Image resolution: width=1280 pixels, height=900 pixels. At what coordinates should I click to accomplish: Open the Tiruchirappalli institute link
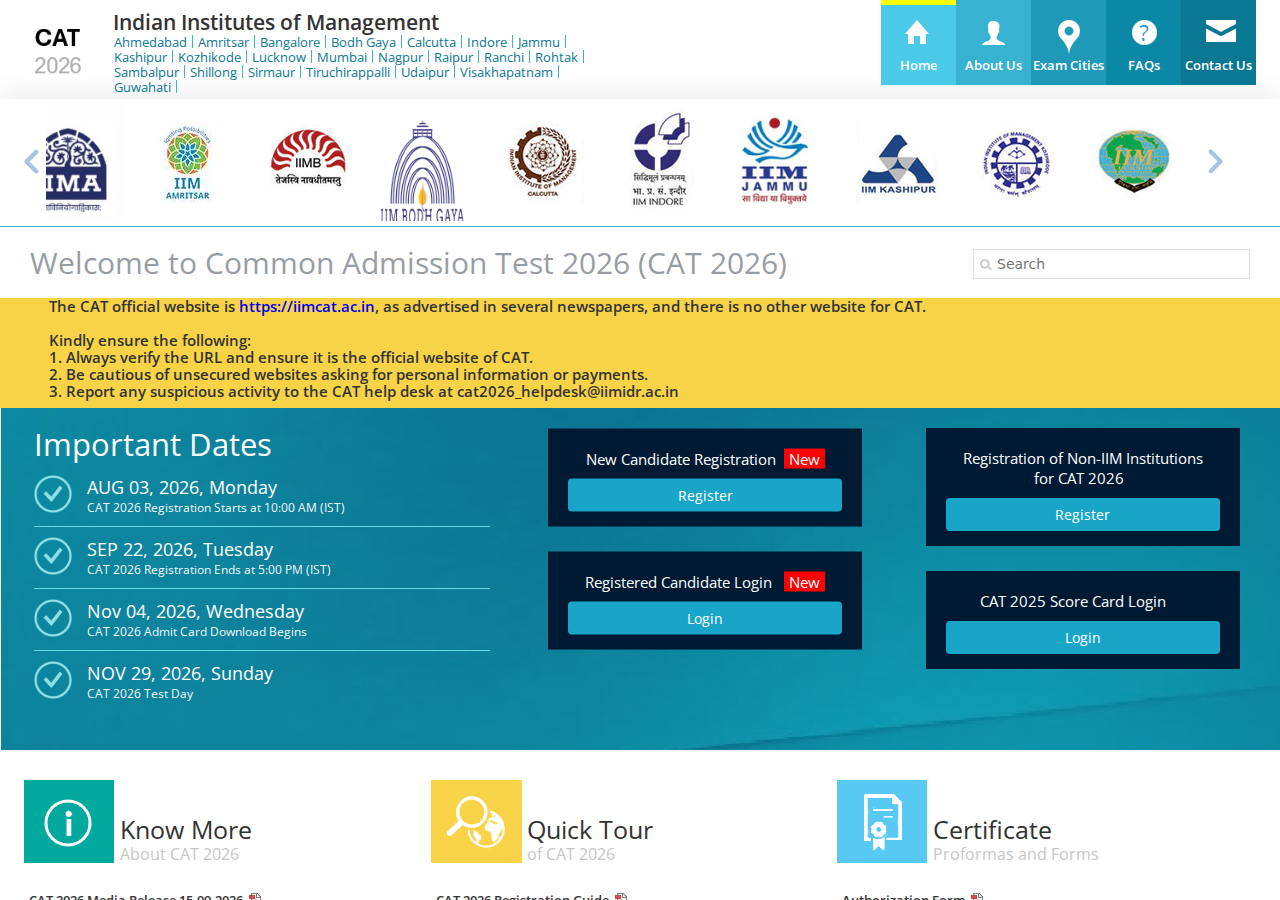348,72
